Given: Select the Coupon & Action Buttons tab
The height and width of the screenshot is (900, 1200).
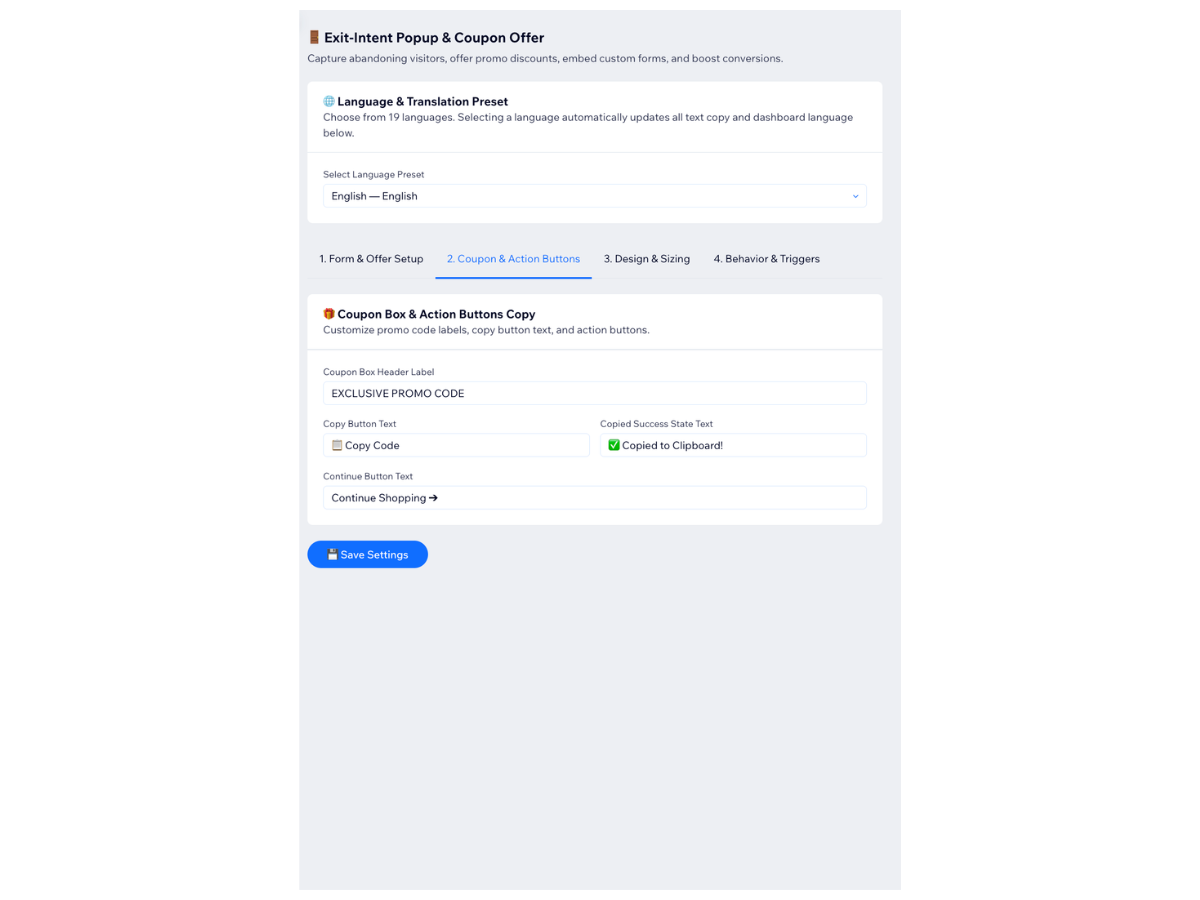Looking at the screenshot, I should 513,259.
